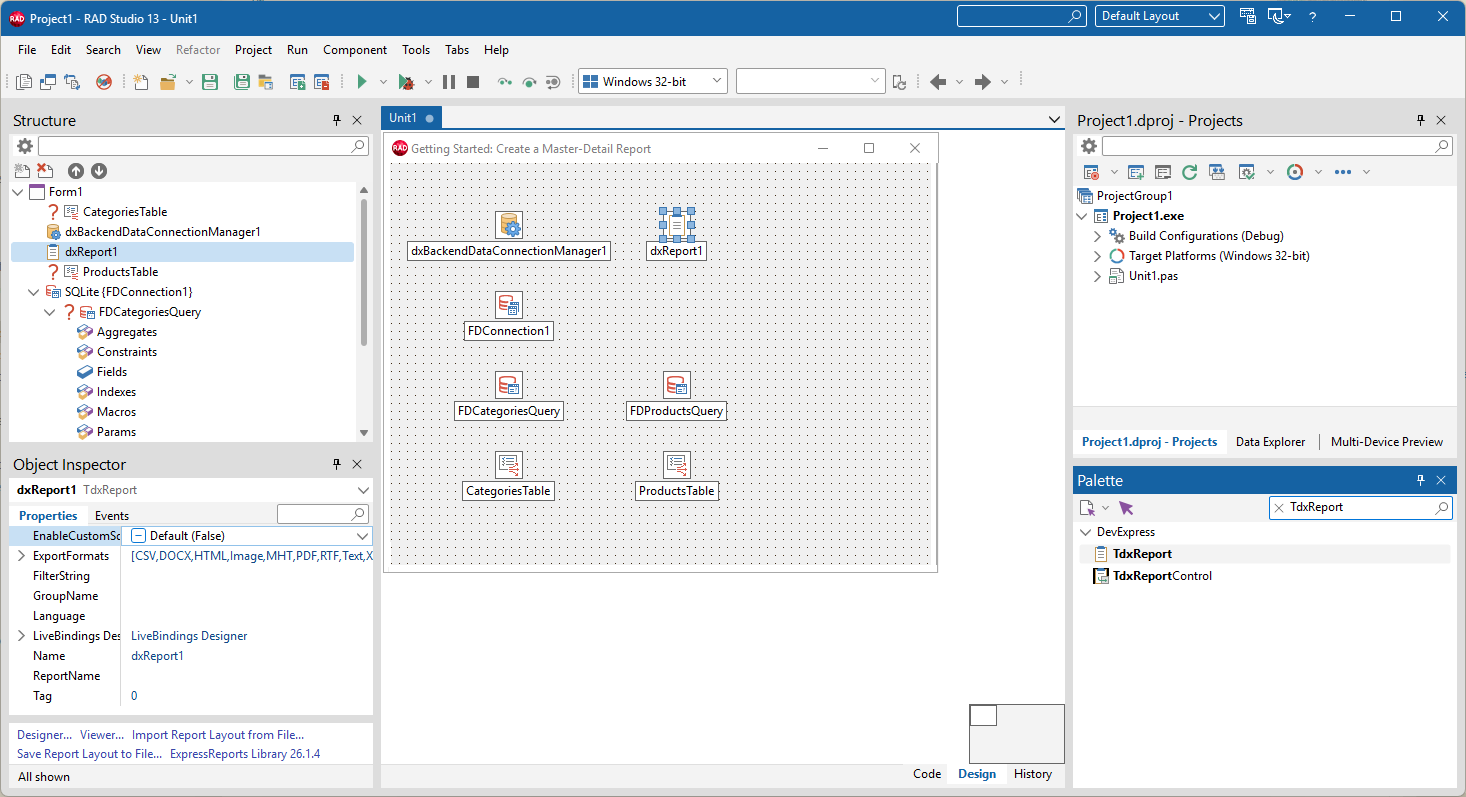Click the Save file toolbar icon
1466x797 pixels.
(210, 82)
